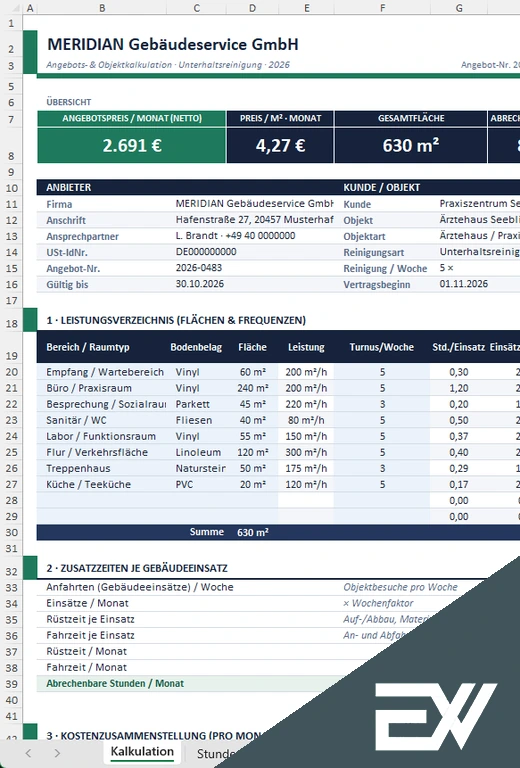Switch to the Kalkulation sheet tab
The width and height of the screenshot is (520, 768).
pyautogui.click(x=142, y=752)
